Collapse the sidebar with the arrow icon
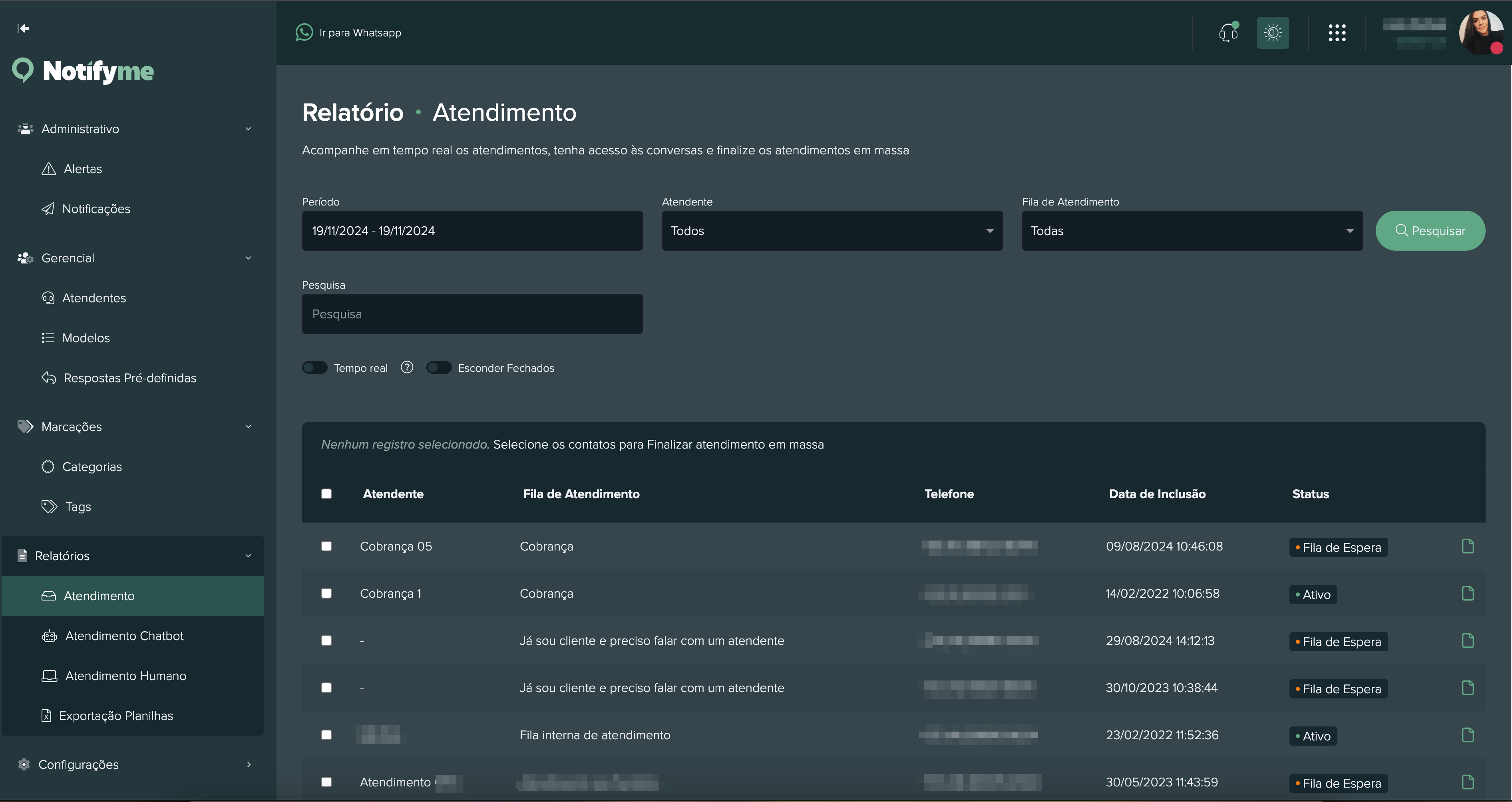This screenshot has height=802, width=1512. pos(24,28)
